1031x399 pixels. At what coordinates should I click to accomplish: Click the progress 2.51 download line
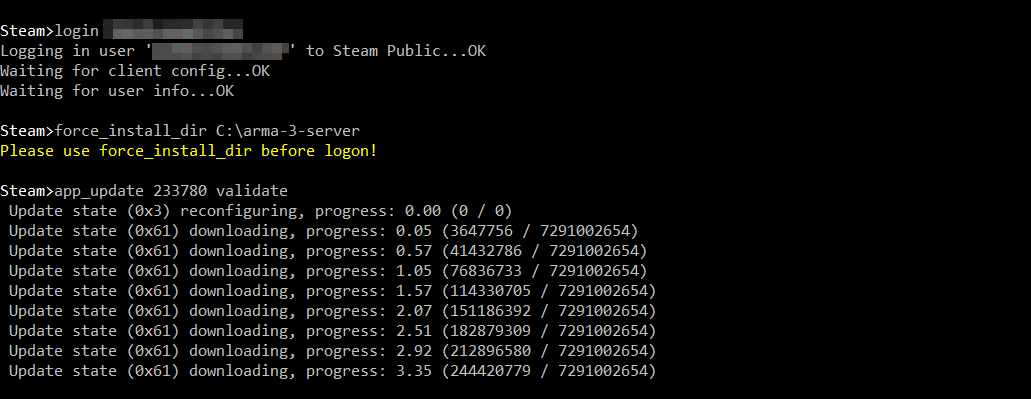click(x=333, y=331)
